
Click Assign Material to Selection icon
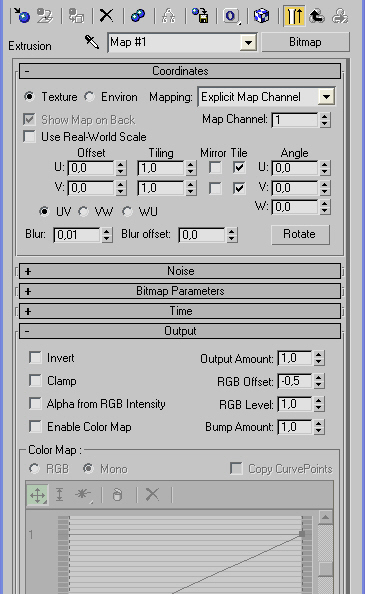click(76, 16)
